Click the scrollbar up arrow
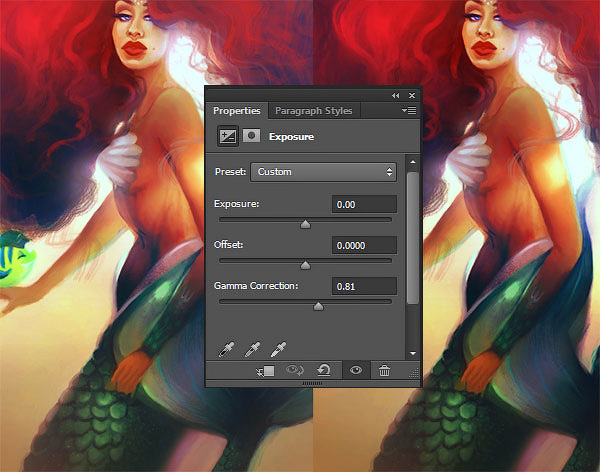This screenshot has height=472, width=600. point(413,162)
